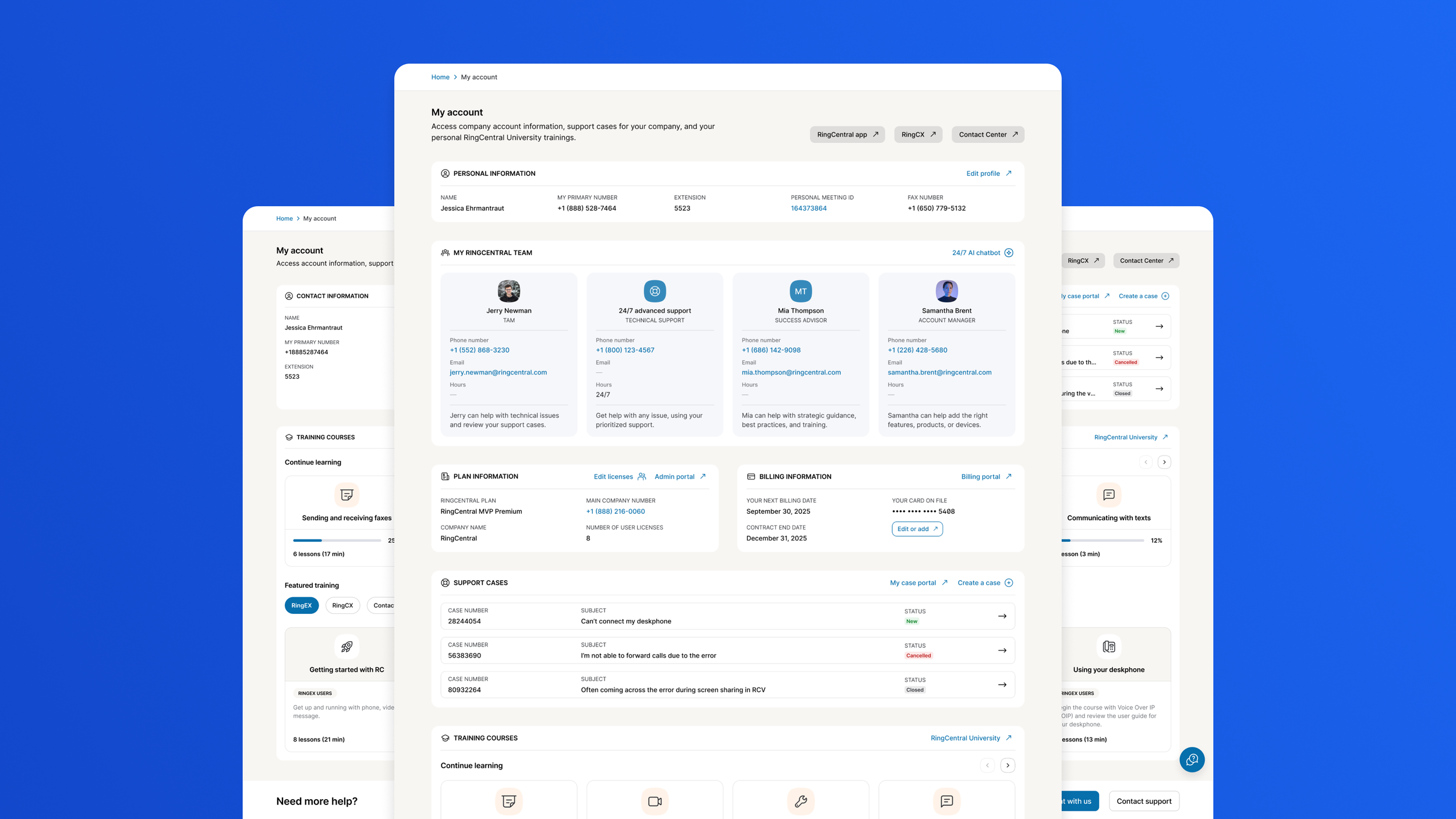Open case 28244054 via its arrow icon
This screenshot has width=1456, height=819.
[1002, 616]
